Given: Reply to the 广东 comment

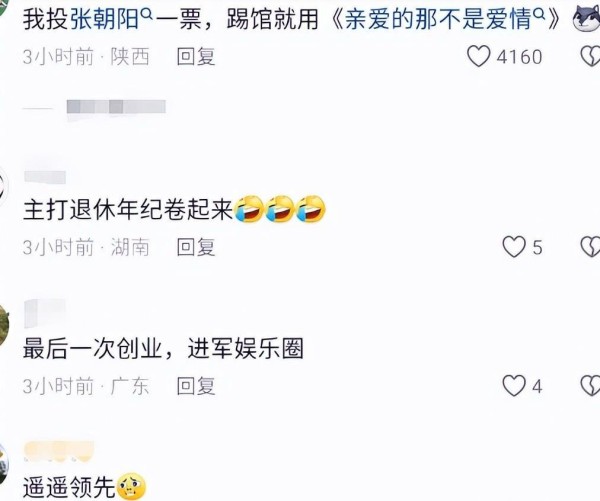Looking at the screenshot, I should [196, 386].
